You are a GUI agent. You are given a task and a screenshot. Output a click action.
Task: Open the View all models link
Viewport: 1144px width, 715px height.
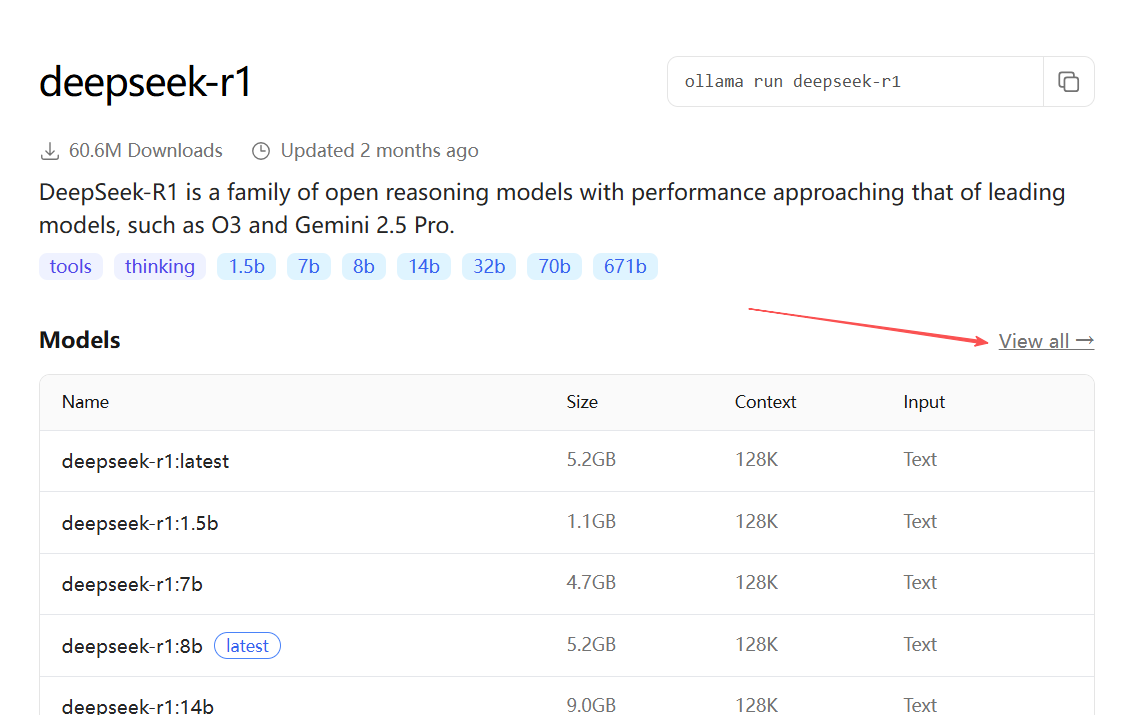coord(1046,341)
